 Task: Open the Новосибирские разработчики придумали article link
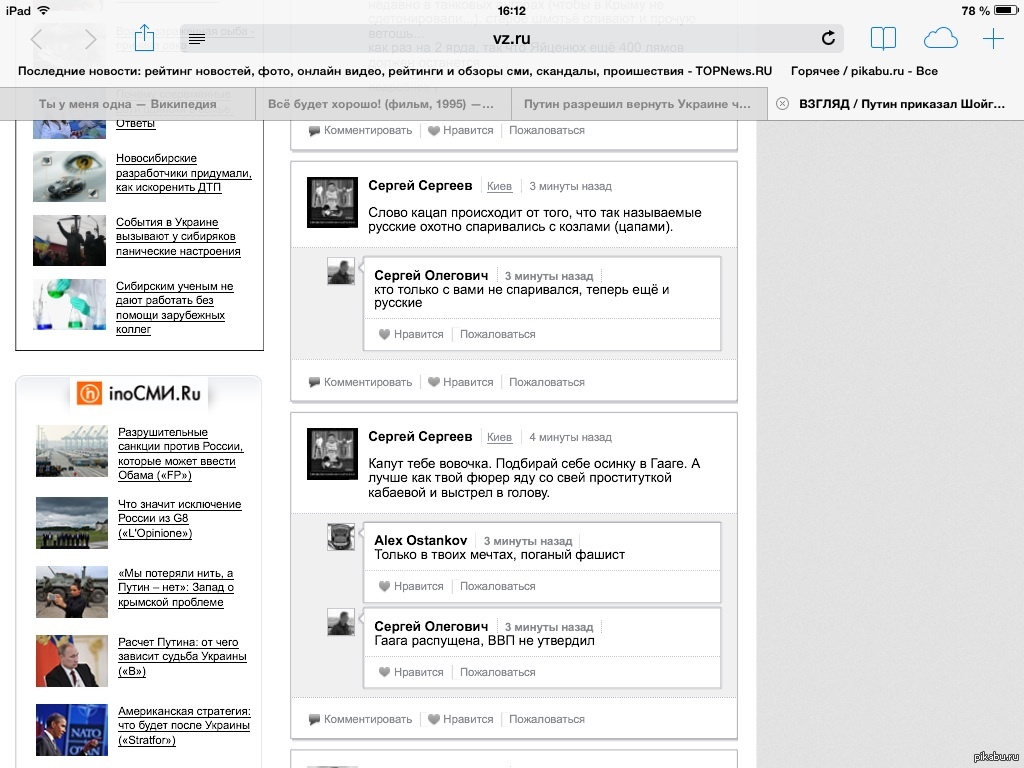tap(184, 173)
